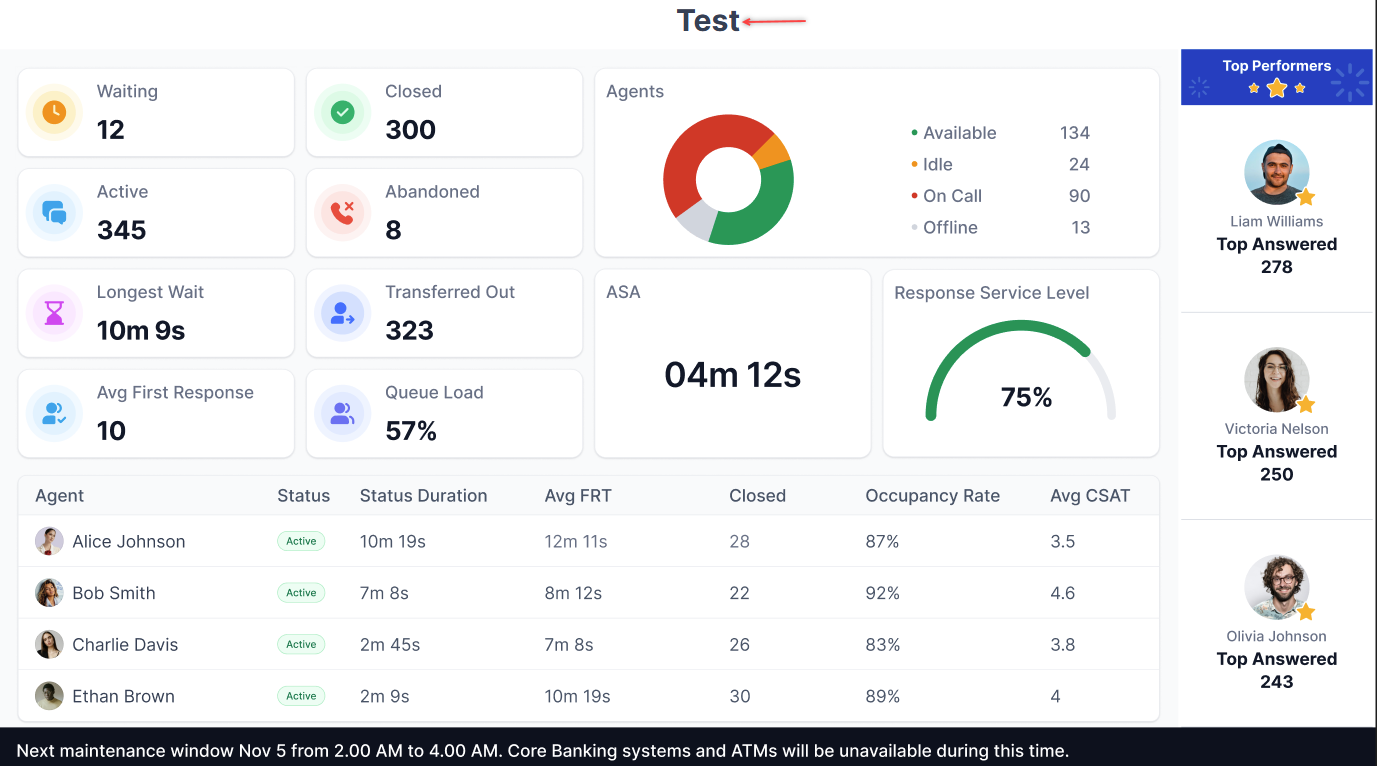The width and height of the screenshot is (1377, 766).
Task: Click Alice Johnson's Active status badge
Action: pos(301,541)
